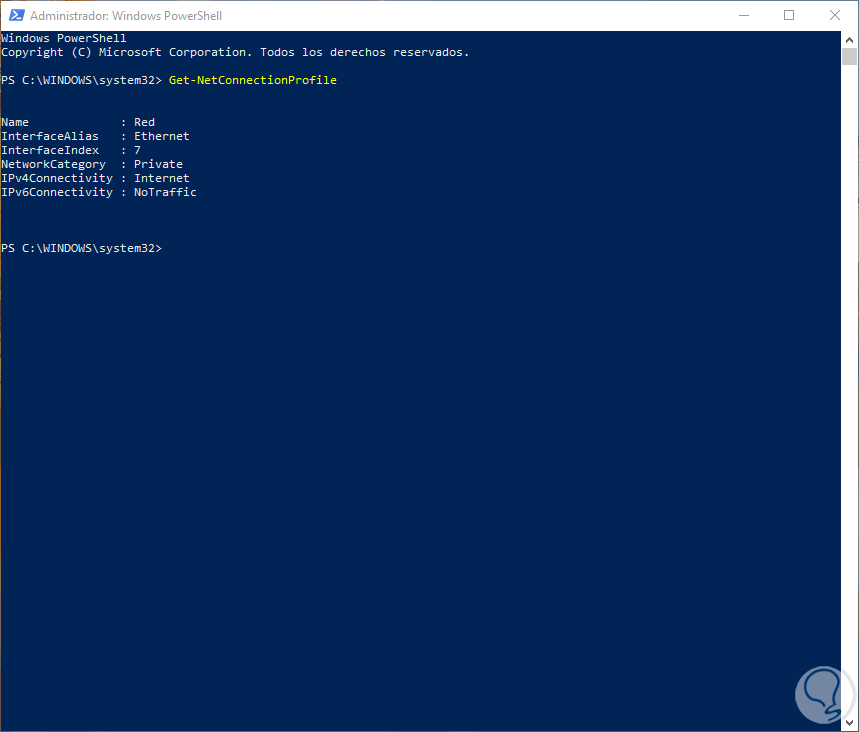859x732 pixels.
Task: Click the scrollbar down arrow
Action: click(x=850, y=723)
